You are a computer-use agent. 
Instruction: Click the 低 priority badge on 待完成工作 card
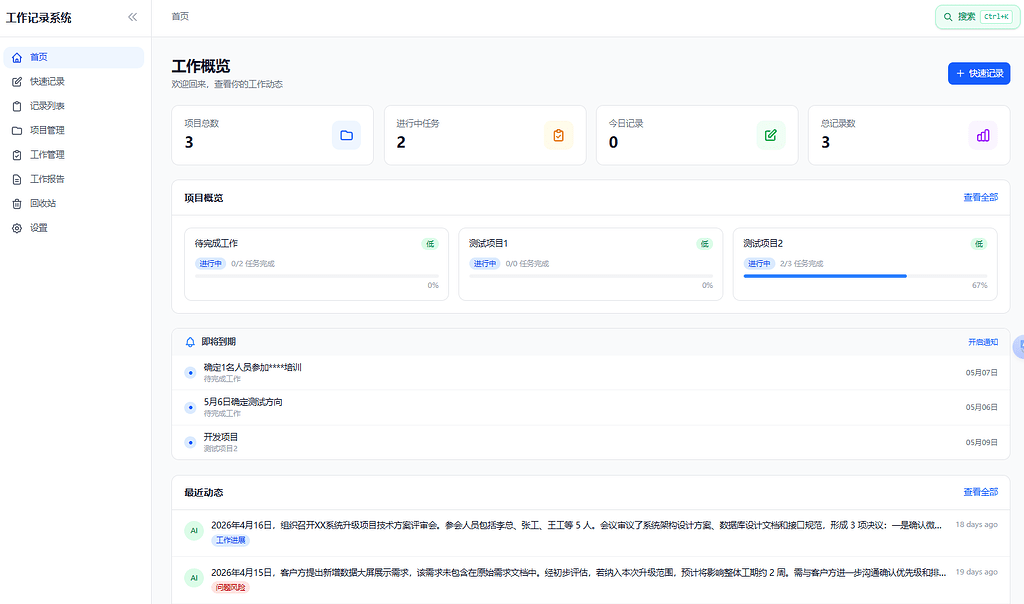coord(430,244)
